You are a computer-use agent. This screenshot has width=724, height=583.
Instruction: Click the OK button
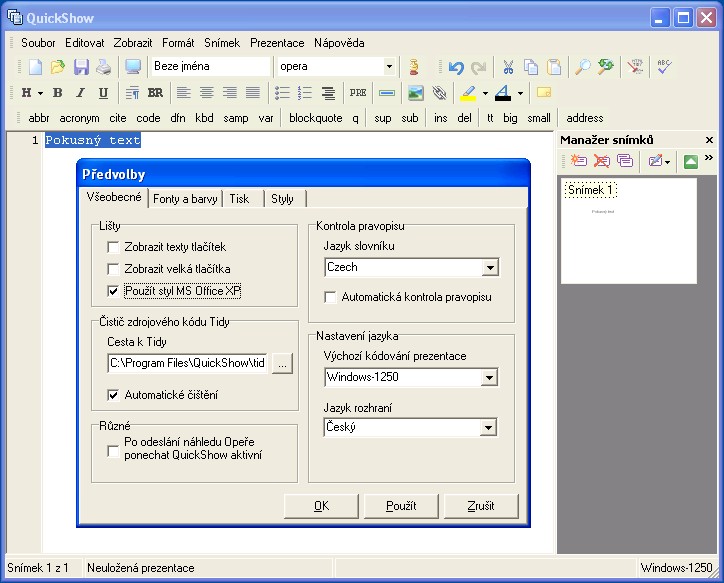(x=321, y=506)
